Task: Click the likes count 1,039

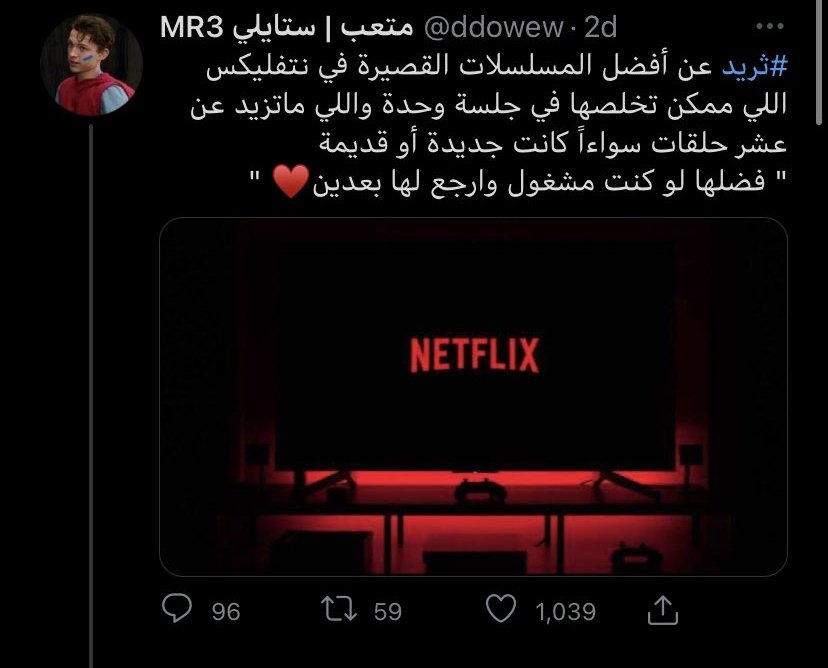Action: click(566, 612)
